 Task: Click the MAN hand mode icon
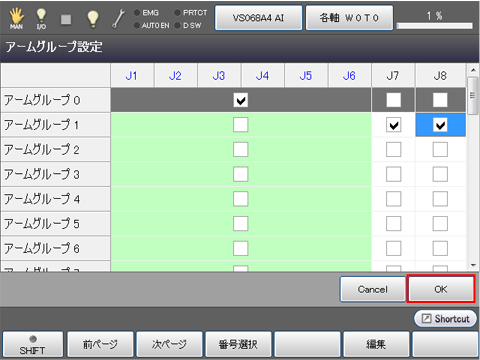click(16, 18)
